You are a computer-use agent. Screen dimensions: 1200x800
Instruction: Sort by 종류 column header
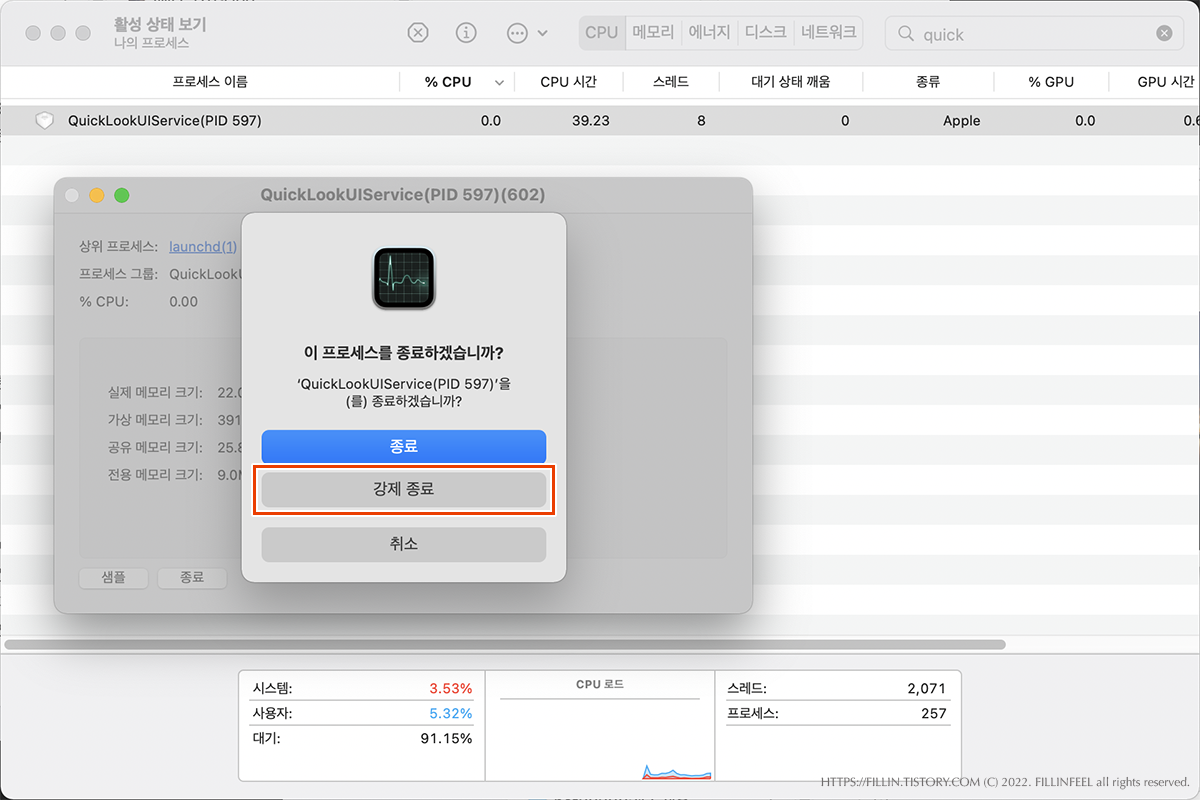click(928, 82)
